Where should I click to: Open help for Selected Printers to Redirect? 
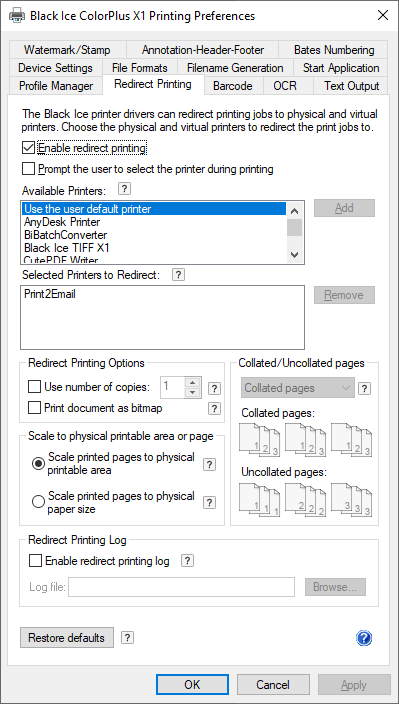(178, 274)
